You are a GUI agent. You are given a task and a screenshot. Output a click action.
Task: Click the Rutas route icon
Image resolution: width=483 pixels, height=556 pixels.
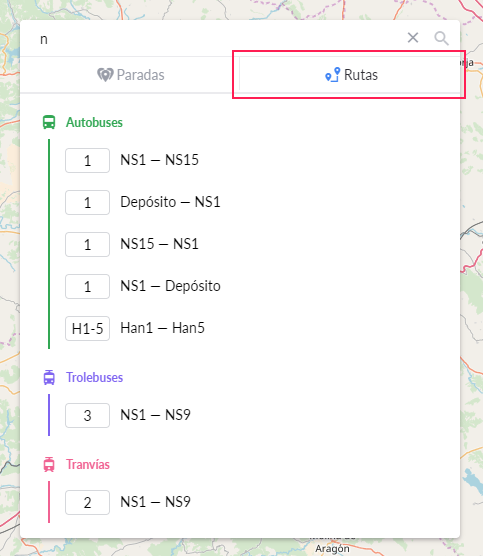coord(333,75)
